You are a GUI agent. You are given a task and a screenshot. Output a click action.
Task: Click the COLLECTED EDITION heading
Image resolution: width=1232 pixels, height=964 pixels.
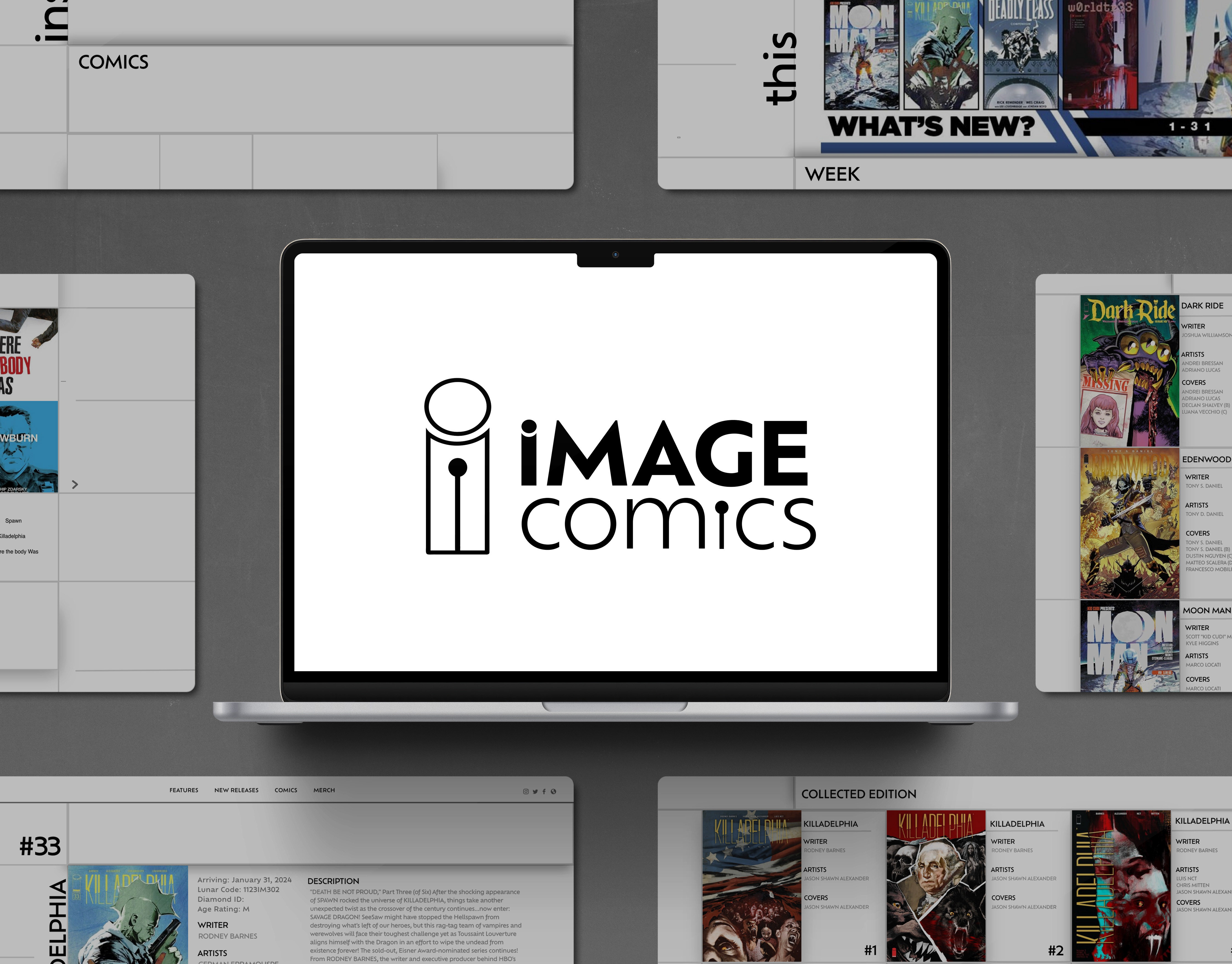point(858,794)
